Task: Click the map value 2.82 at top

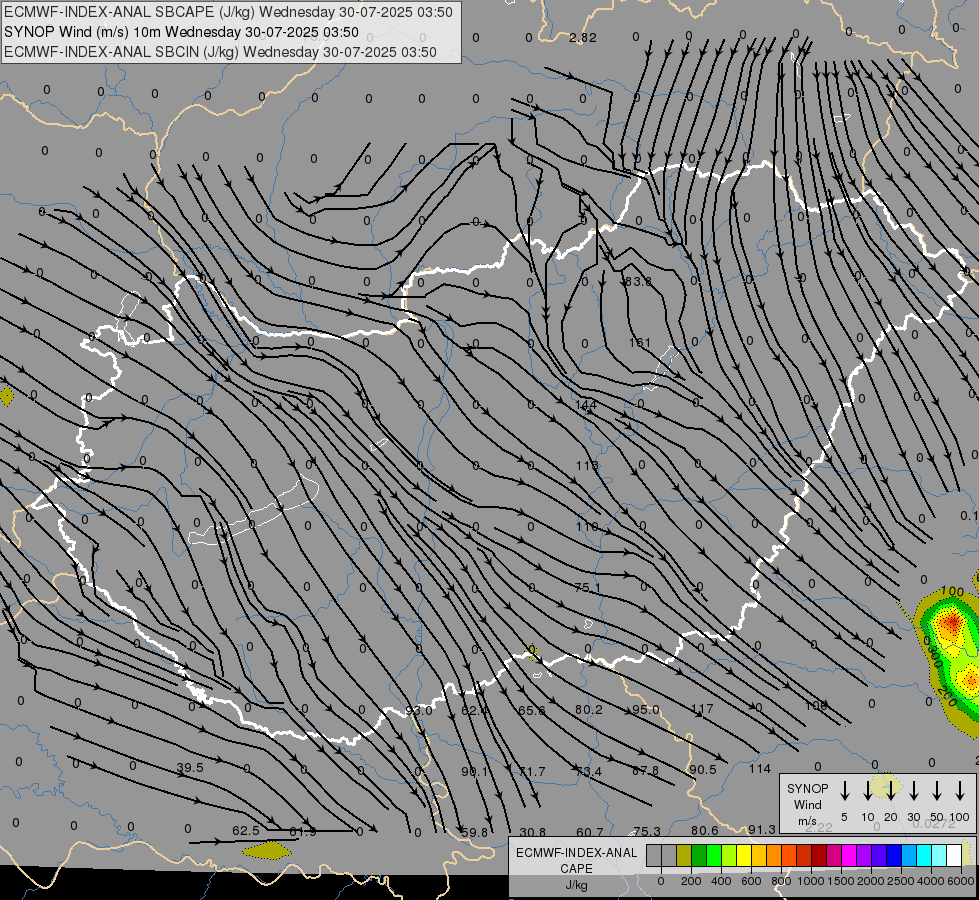Action: point(583,38)
